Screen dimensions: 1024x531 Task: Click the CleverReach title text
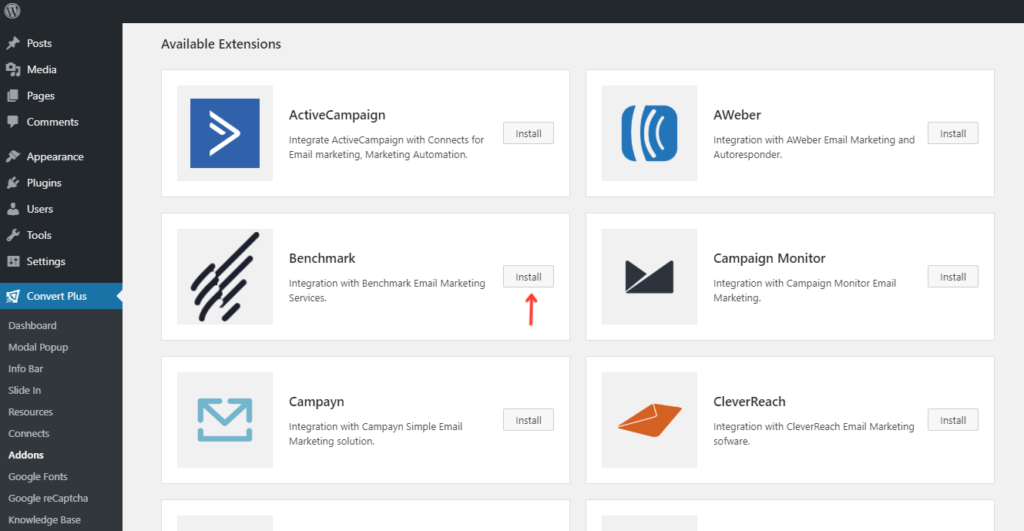click(x=749, y=402)
